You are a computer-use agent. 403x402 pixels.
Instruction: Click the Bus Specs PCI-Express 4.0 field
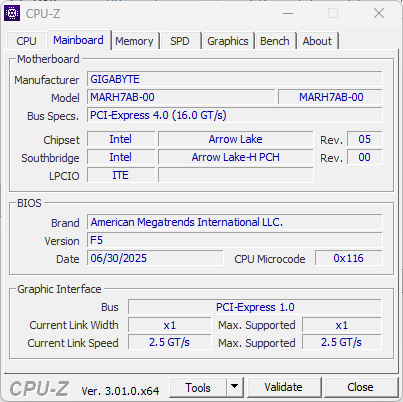coord(235,115)
